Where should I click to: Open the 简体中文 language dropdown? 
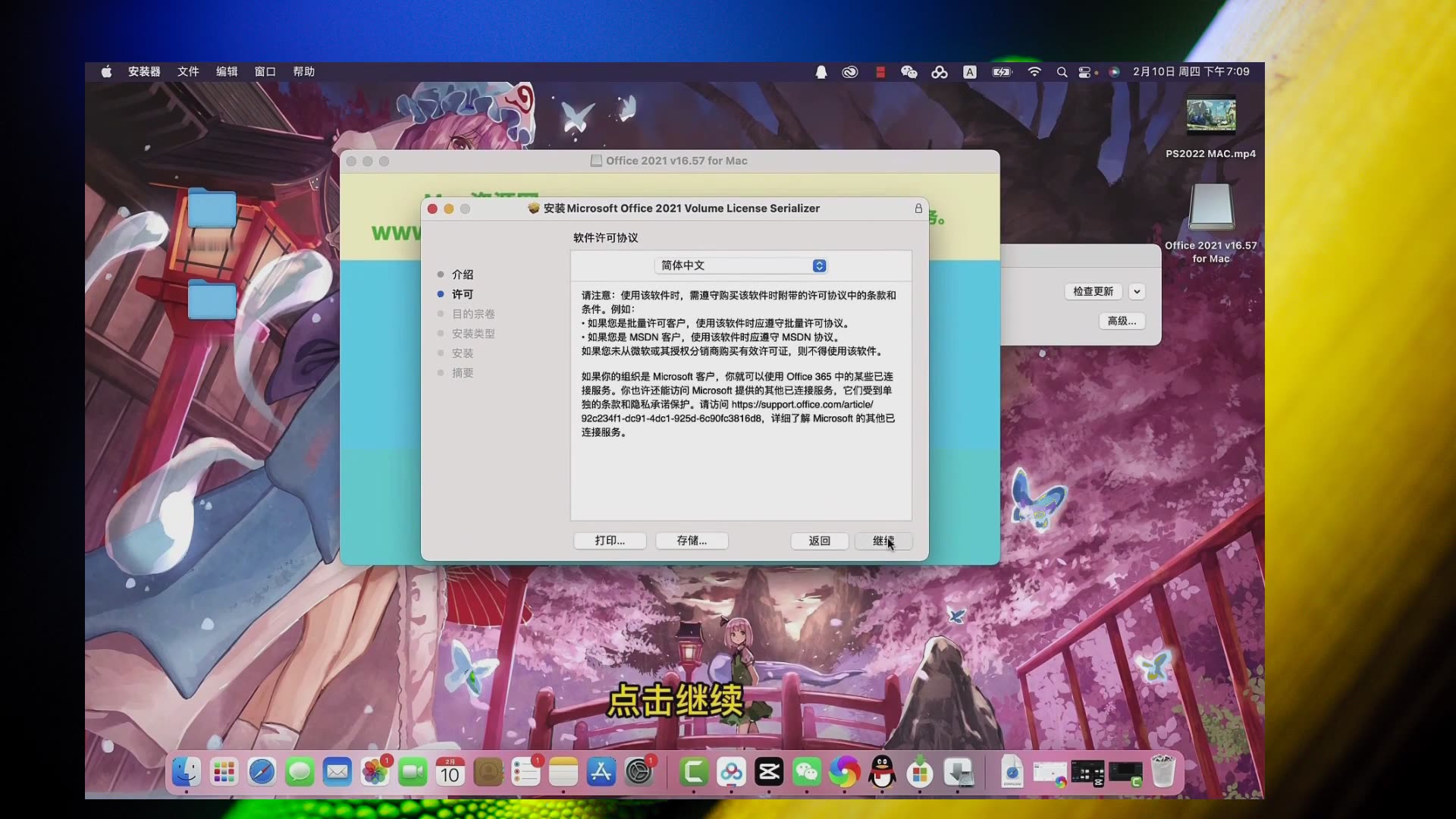tap(741, 265)
